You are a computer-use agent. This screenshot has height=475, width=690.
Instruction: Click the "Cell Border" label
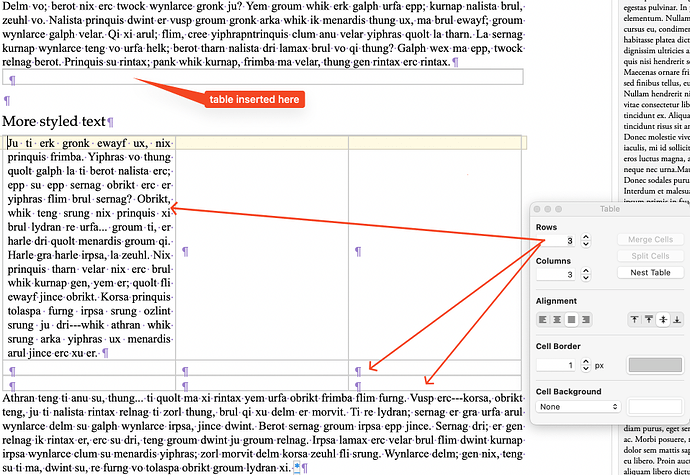(558, 346)
